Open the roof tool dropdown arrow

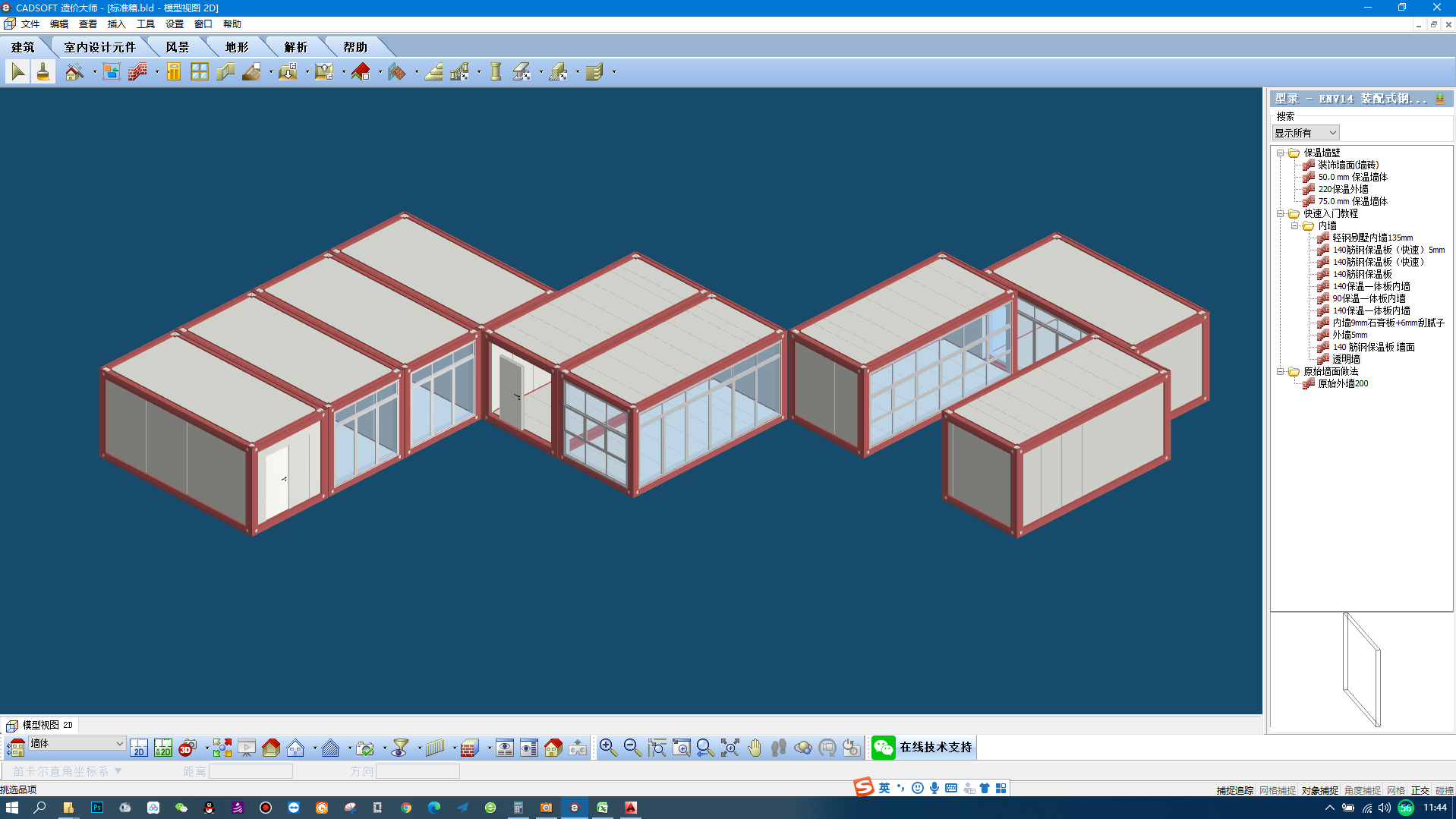(380, 73)
